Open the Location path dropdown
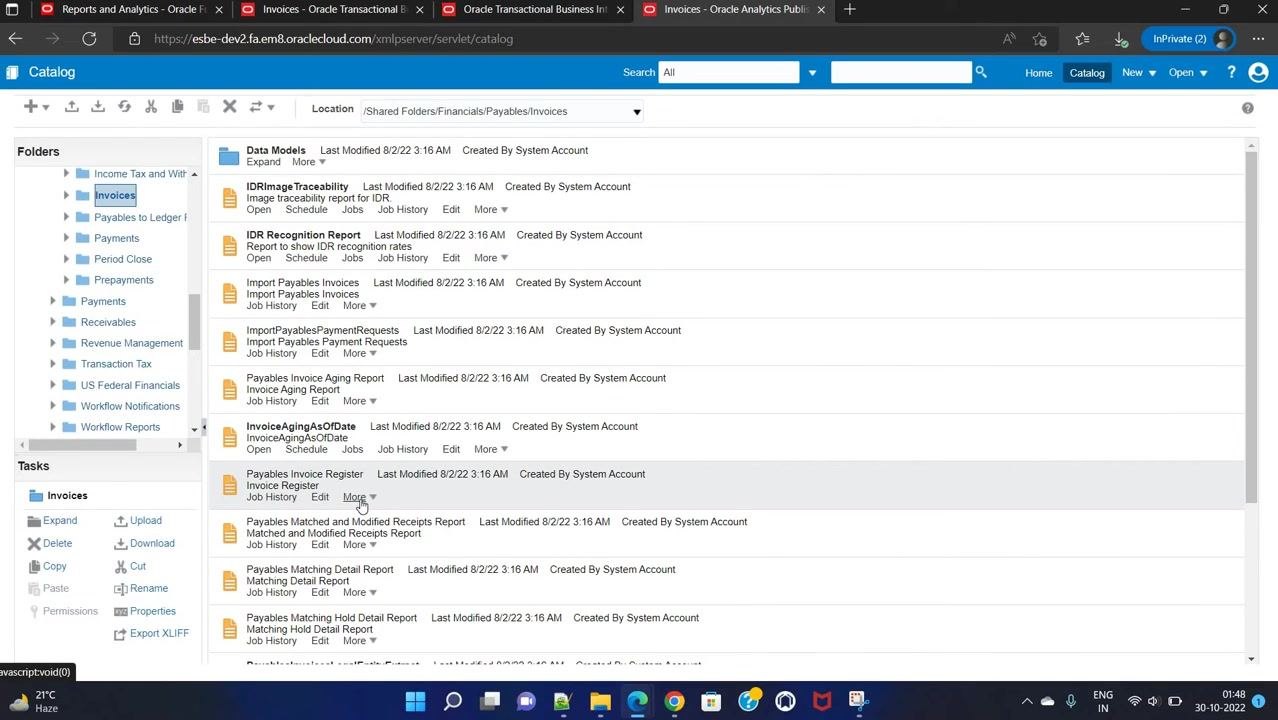1278x720 pixels. pyautogui.click(x=636, y=111)
